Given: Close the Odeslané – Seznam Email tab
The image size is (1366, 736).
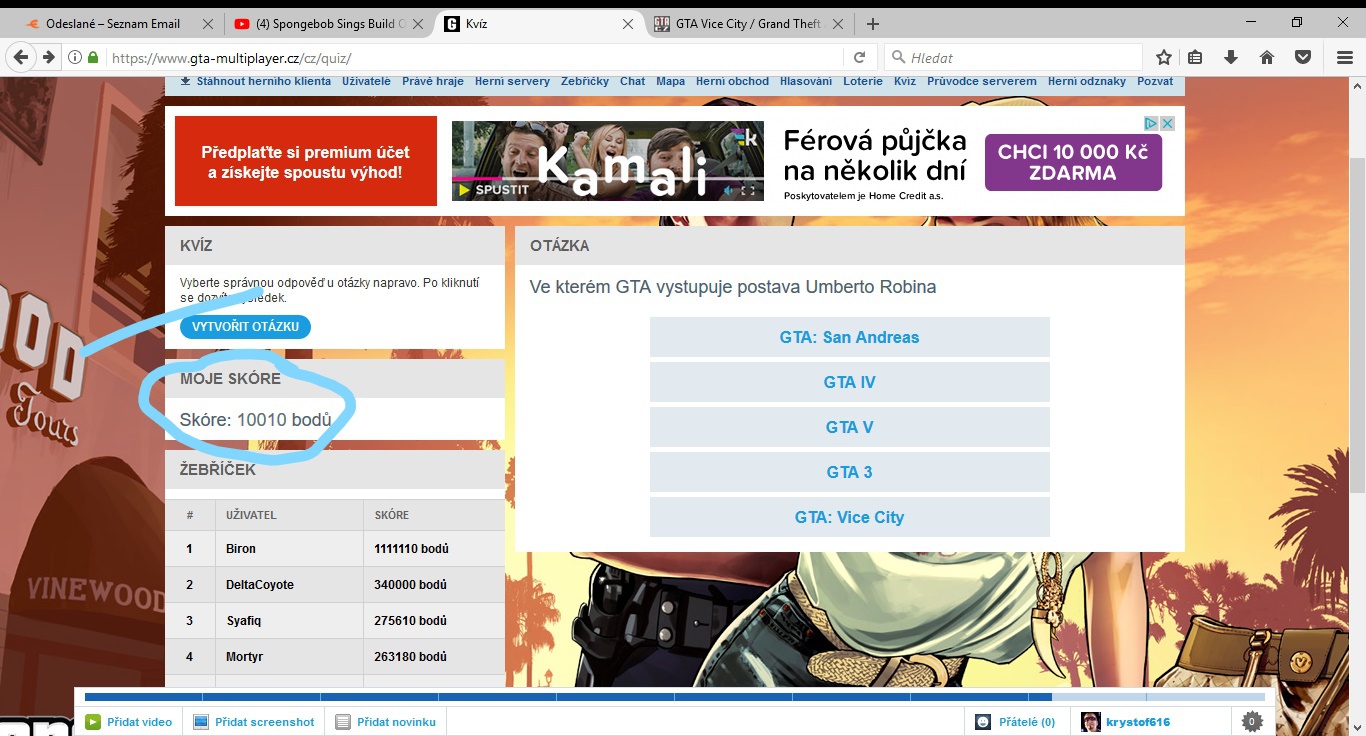Looking at the screenshot, I should (208, 24).
